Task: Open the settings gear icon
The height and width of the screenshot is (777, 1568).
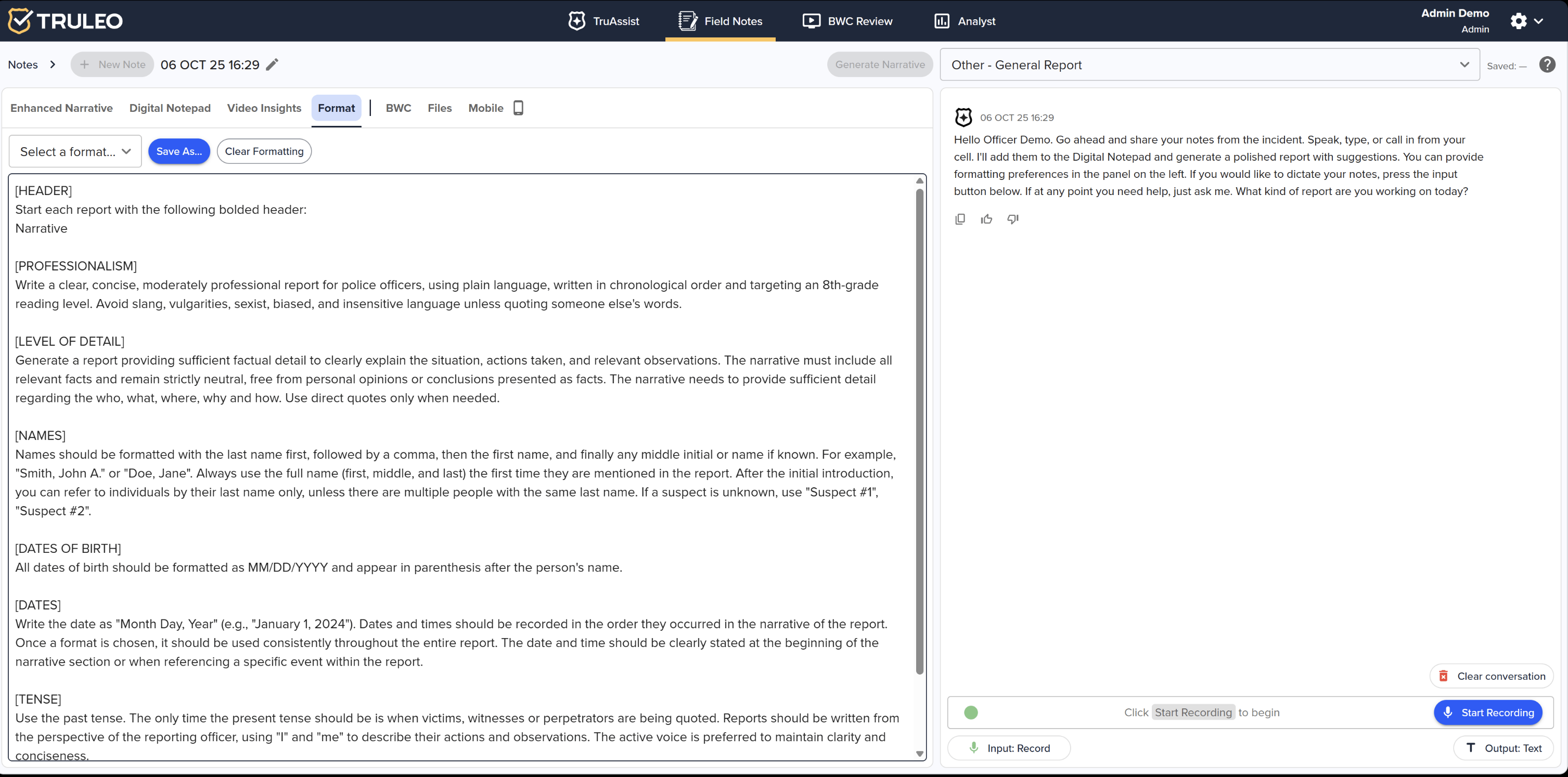Action: (x=1518, y=21)
